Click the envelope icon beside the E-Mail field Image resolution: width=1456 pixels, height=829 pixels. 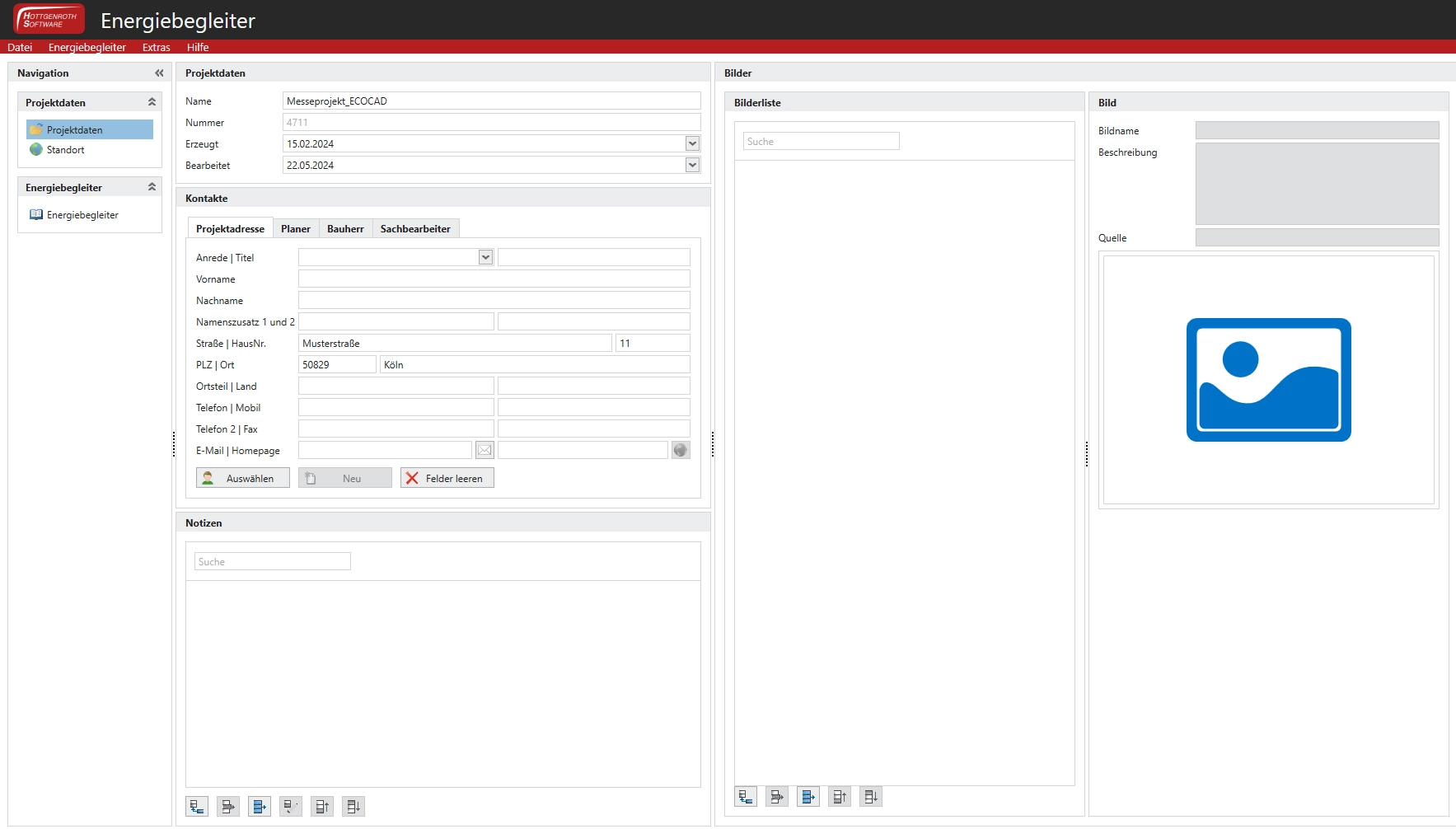485,450
